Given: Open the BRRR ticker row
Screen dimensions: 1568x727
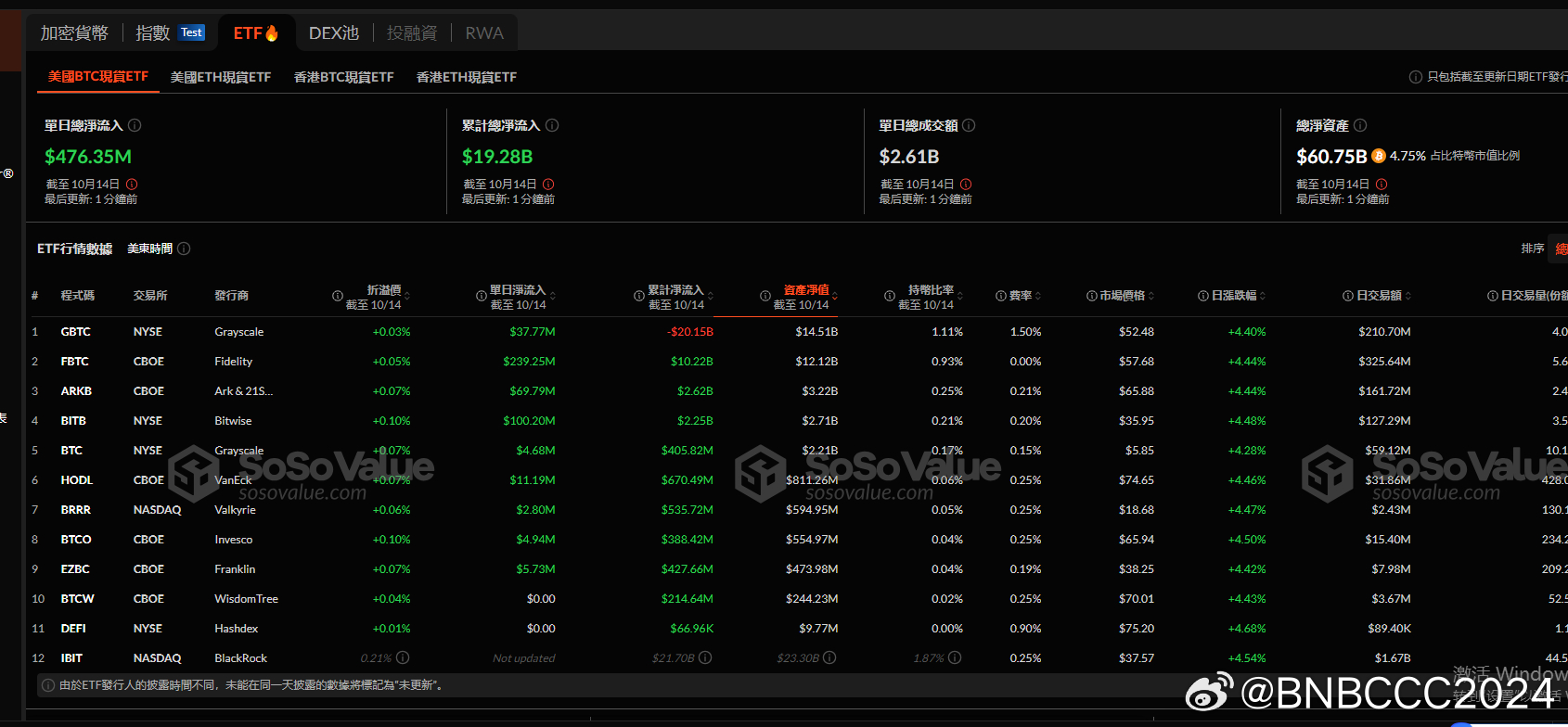Looking at the screenshot, I should pos(76,510).
